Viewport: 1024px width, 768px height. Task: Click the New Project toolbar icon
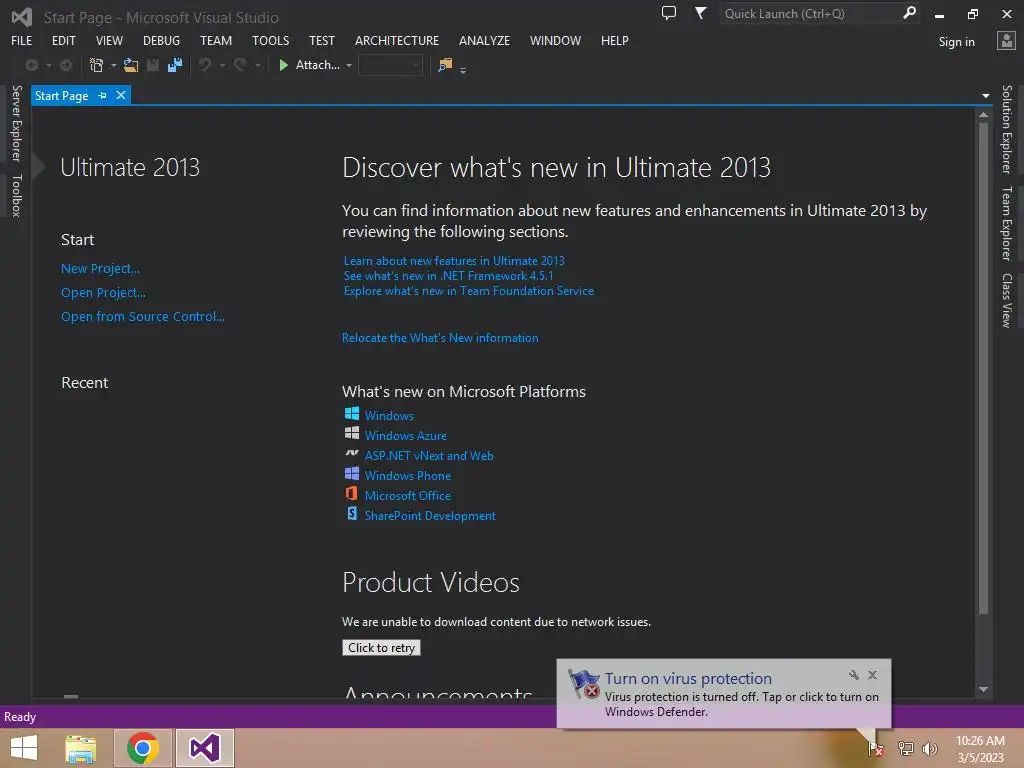coord(96,65)
